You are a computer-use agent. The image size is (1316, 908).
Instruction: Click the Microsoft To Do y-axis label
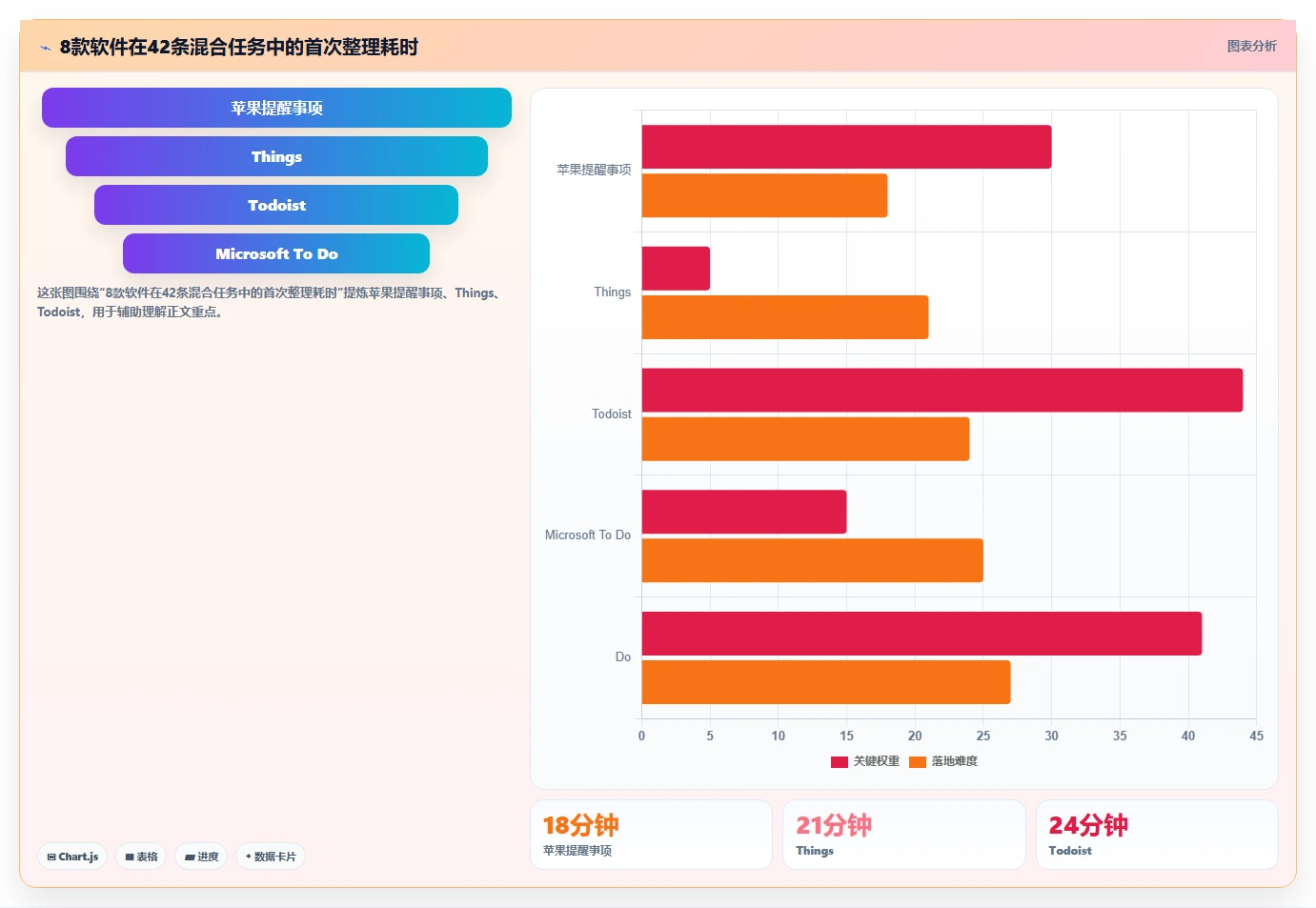[x=588, y=535]
